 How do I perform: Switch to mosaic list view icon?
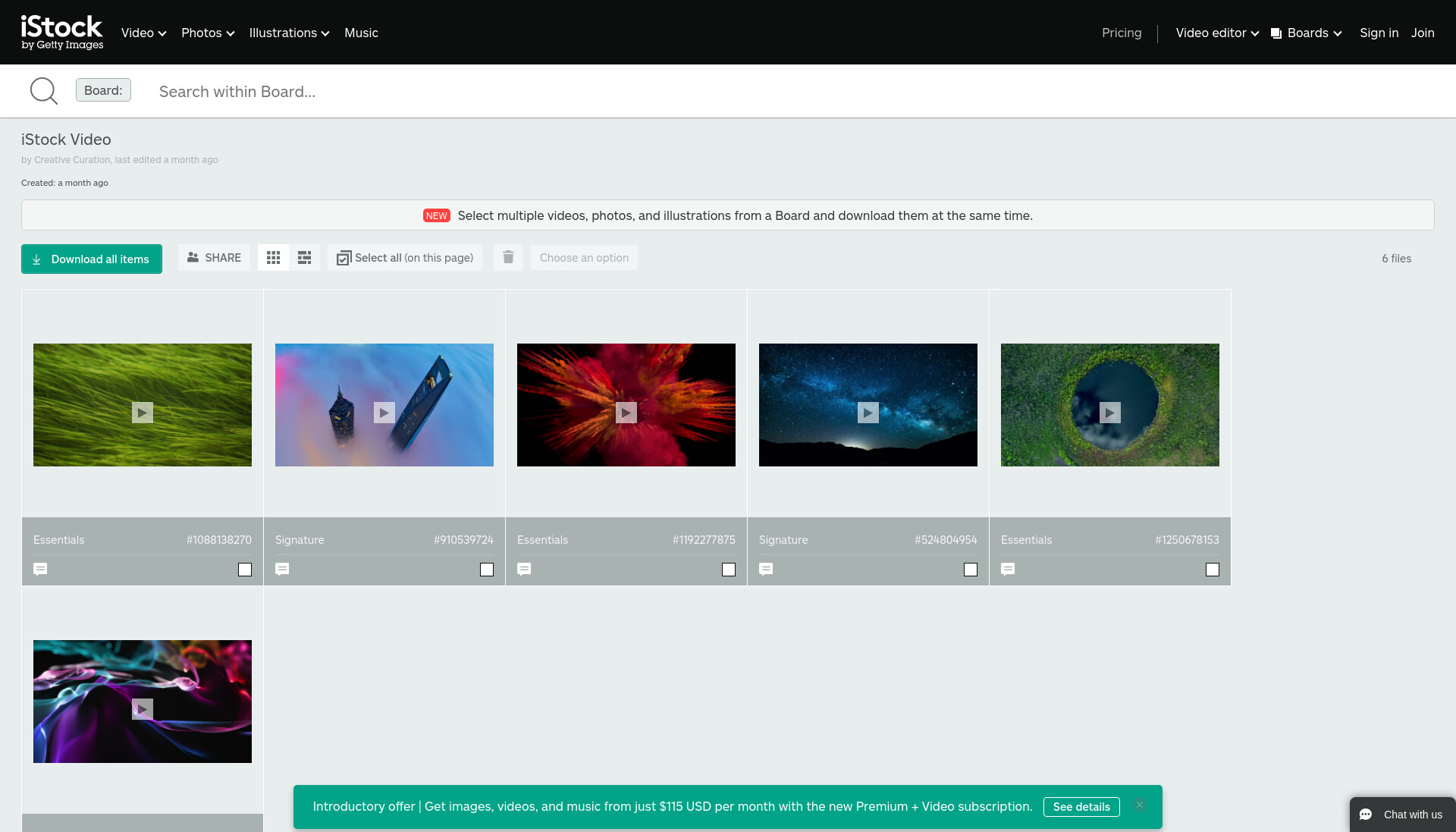coord(305,258)
